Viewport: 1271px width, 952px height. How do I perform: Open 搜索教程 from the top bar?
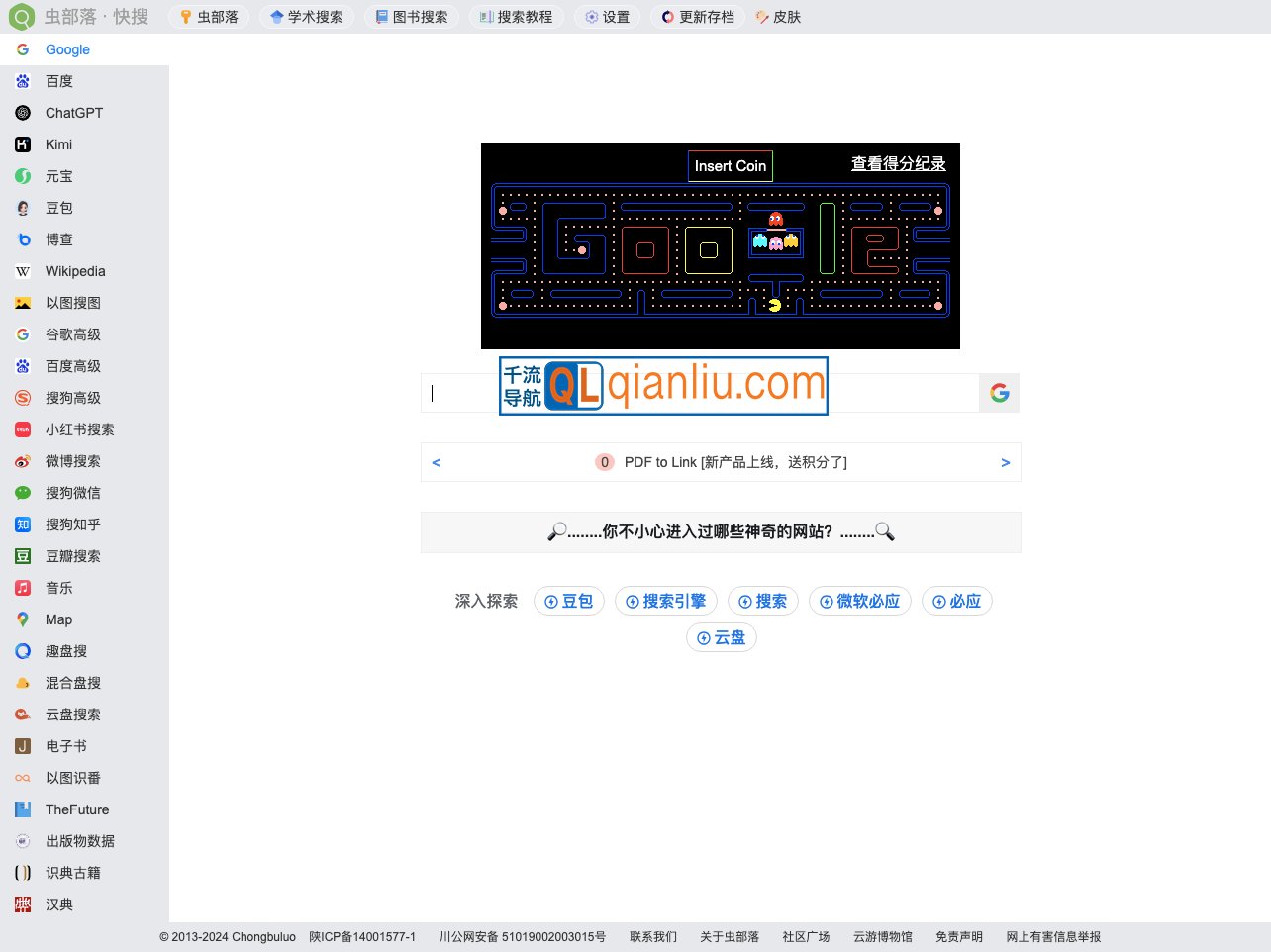517,17
